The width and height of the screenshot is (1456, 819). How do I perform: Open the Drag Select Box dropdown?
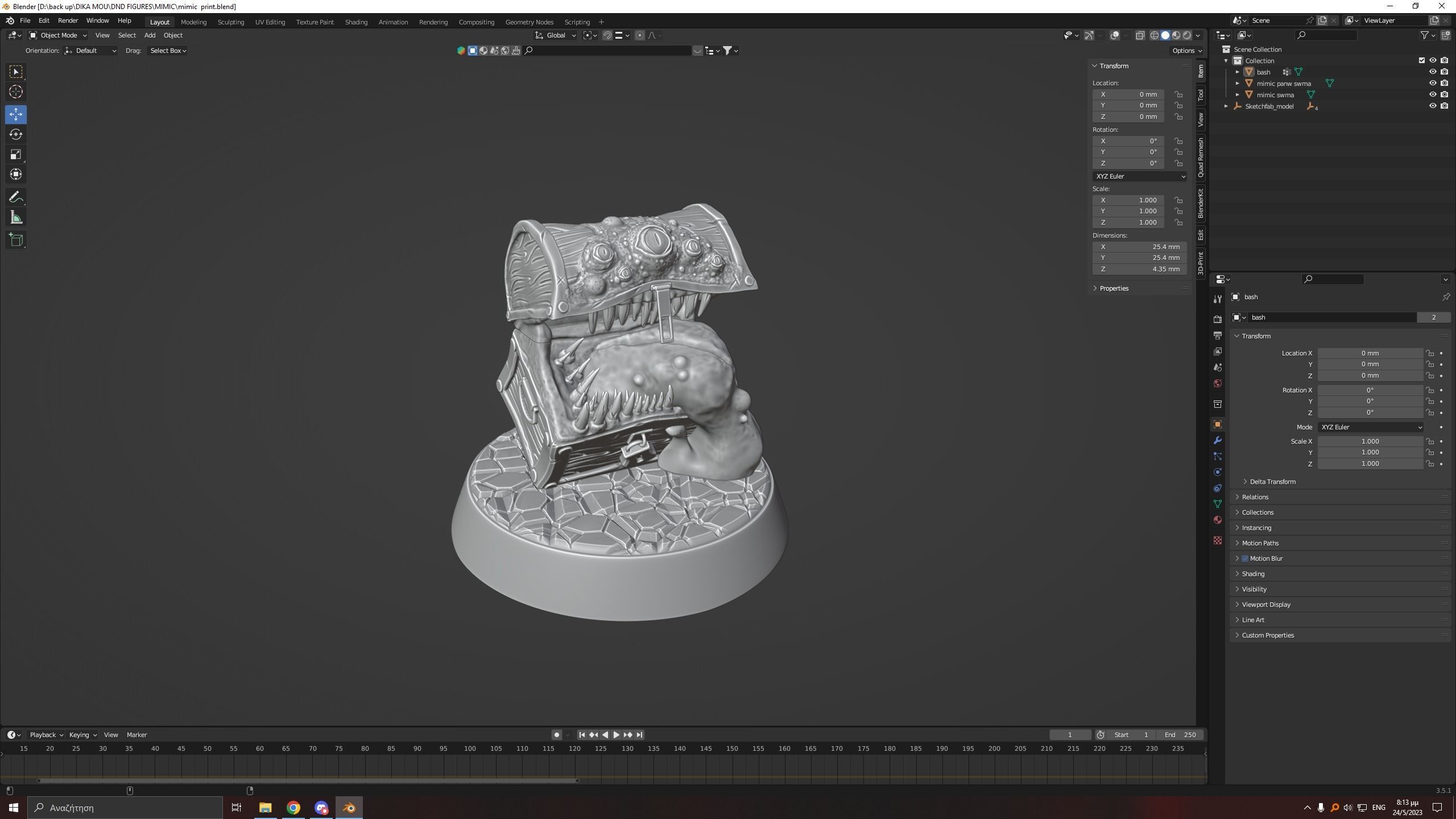168,51
